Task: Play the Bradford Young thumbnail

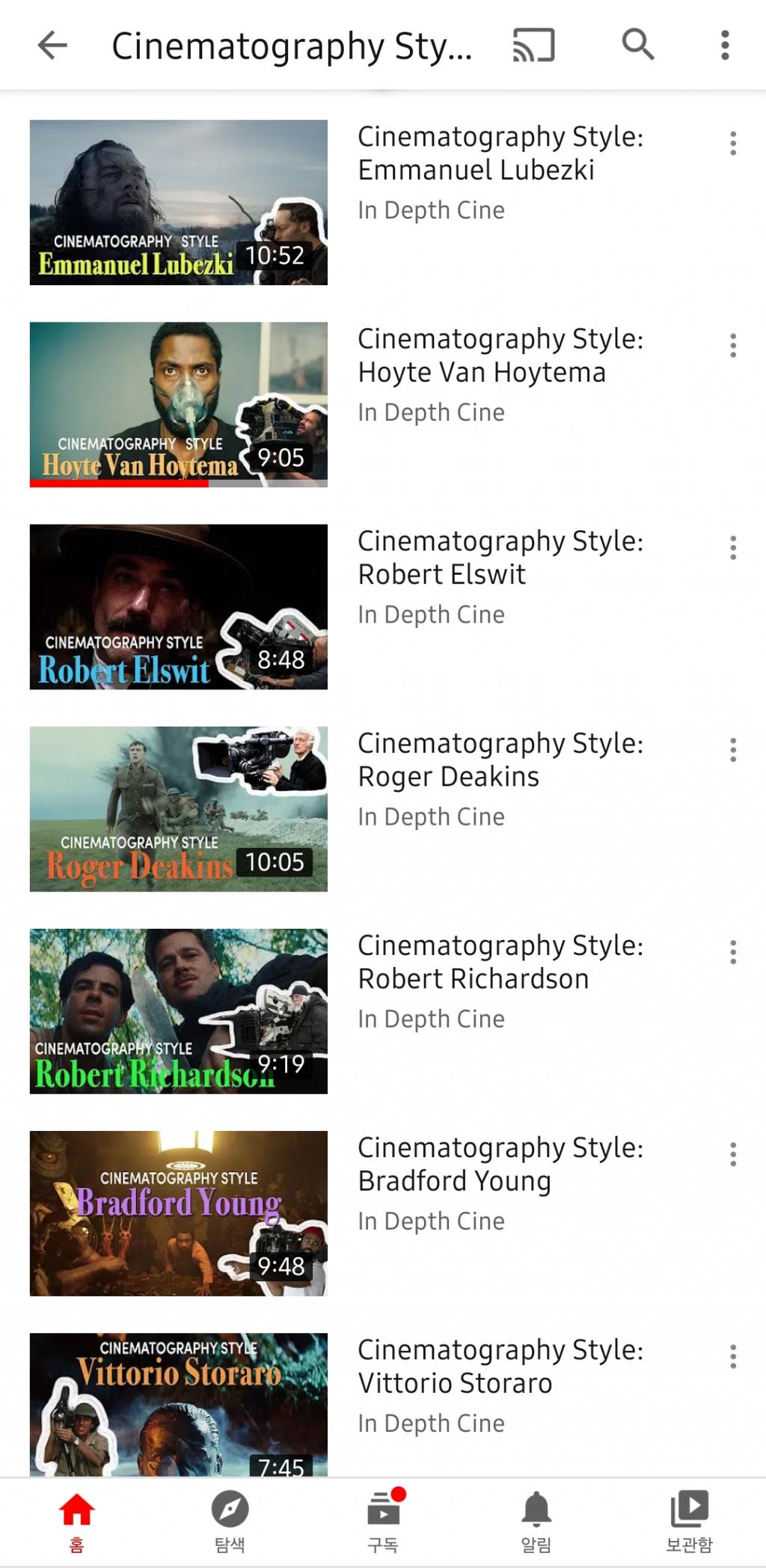Action: (x=179, y=1212)
